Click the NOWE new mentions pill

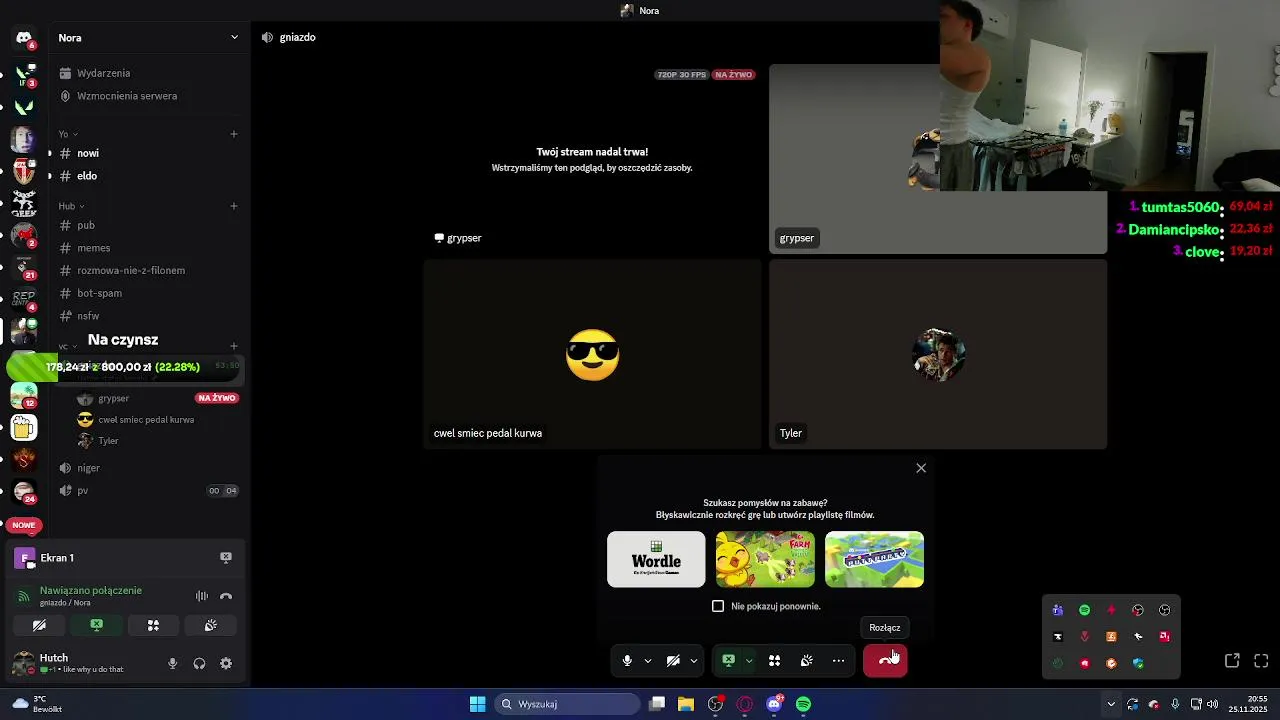(24, 525)
